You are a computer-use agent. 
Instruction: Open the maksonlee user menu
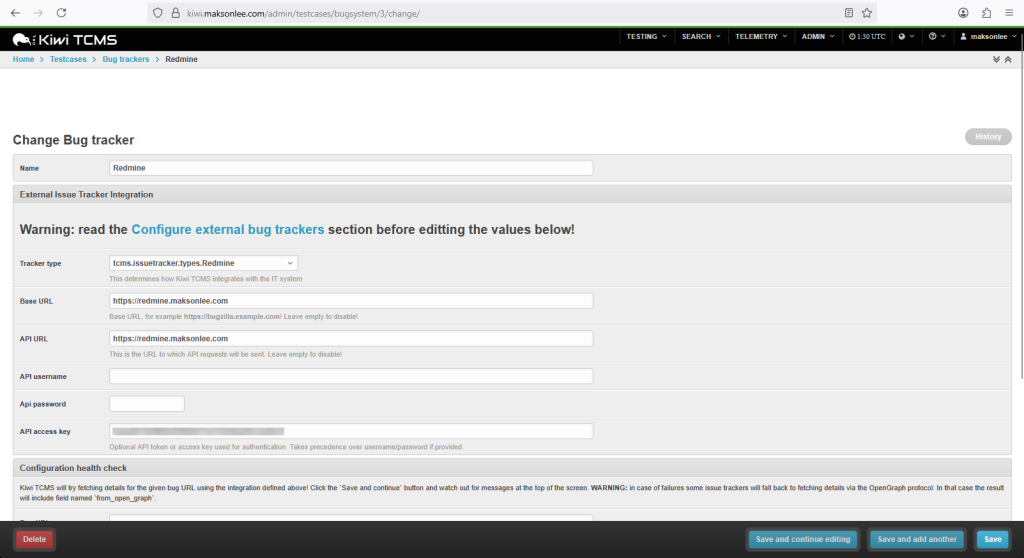click(x=987, y=37)
